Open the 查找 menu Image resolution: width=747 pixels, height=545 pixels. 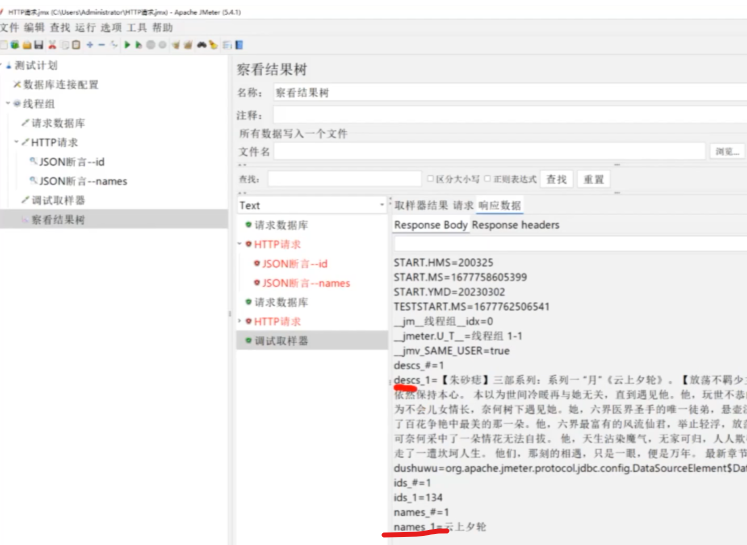tap(60, 28)
